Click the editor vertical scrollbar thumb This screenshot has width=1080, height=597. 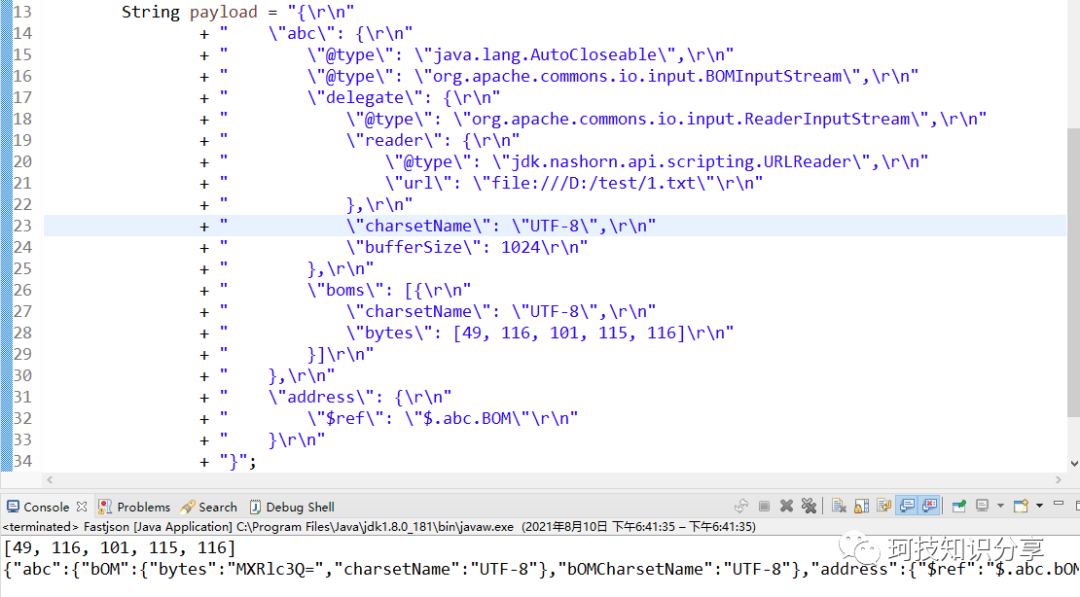[x=1073, y=272]
